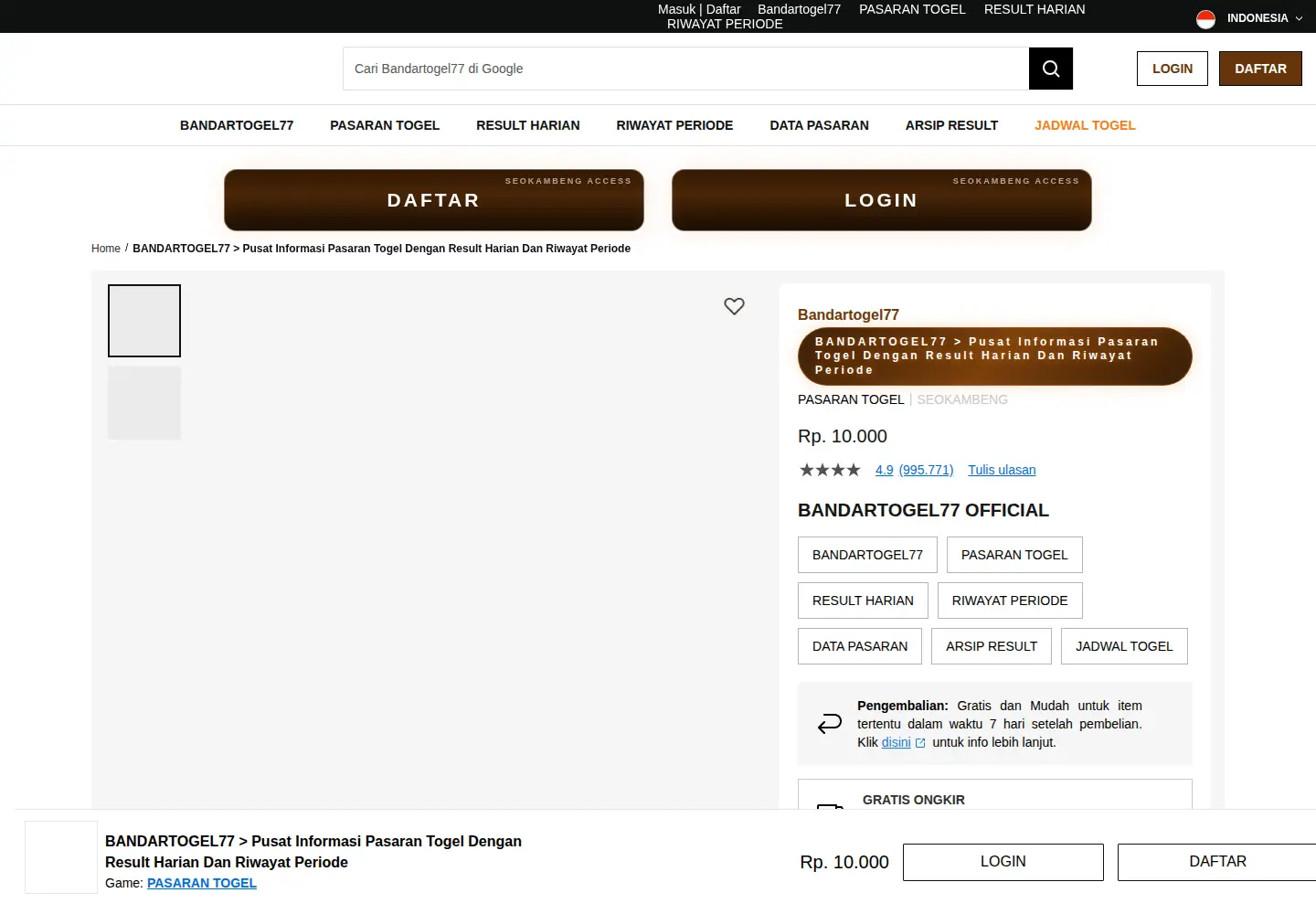The image size is (1316, 914).
Task: Open the 4.9 rating link
Action: [x=884, y=470]
